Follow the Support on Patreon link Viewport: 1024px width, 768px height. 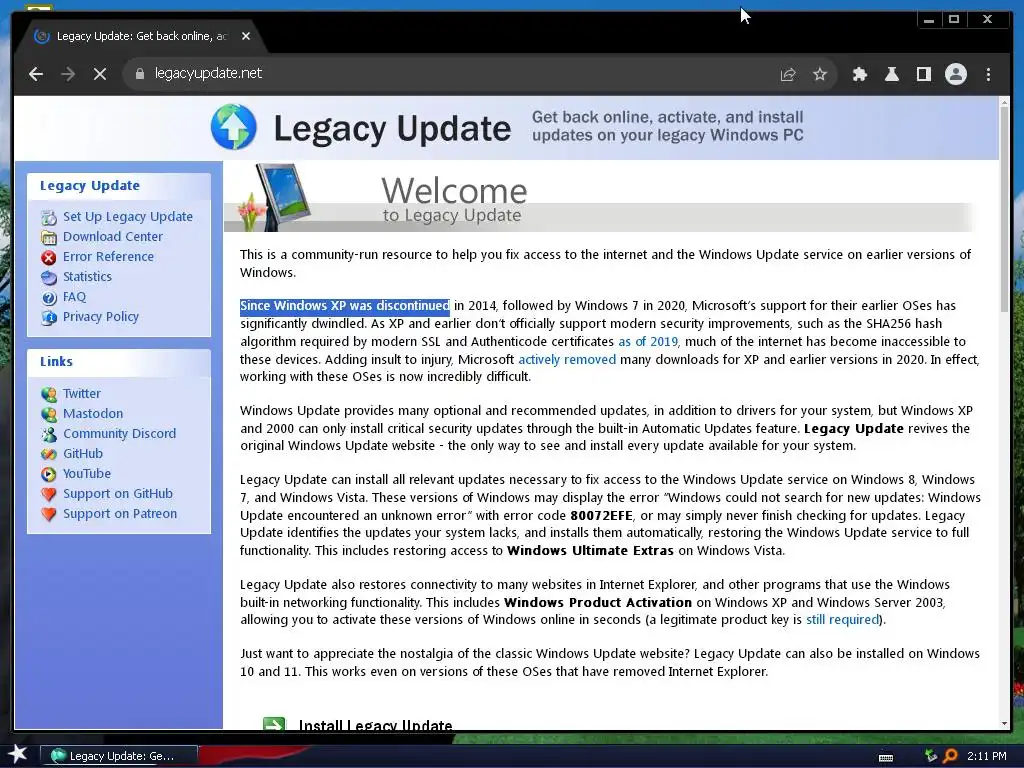120,514
